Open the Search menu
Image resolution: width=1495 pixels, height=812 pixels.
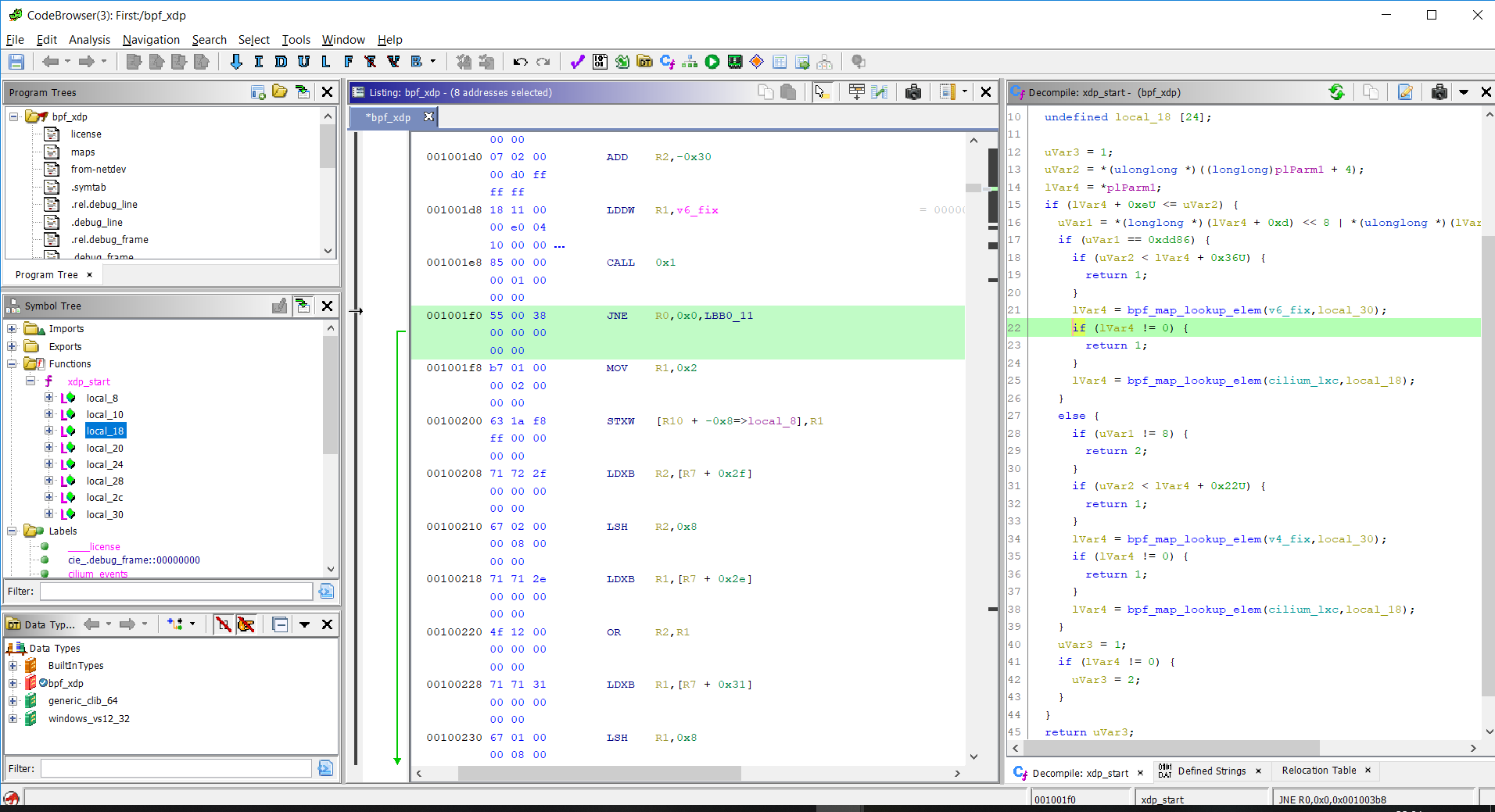pyautogui.click(x=209, y=40)
